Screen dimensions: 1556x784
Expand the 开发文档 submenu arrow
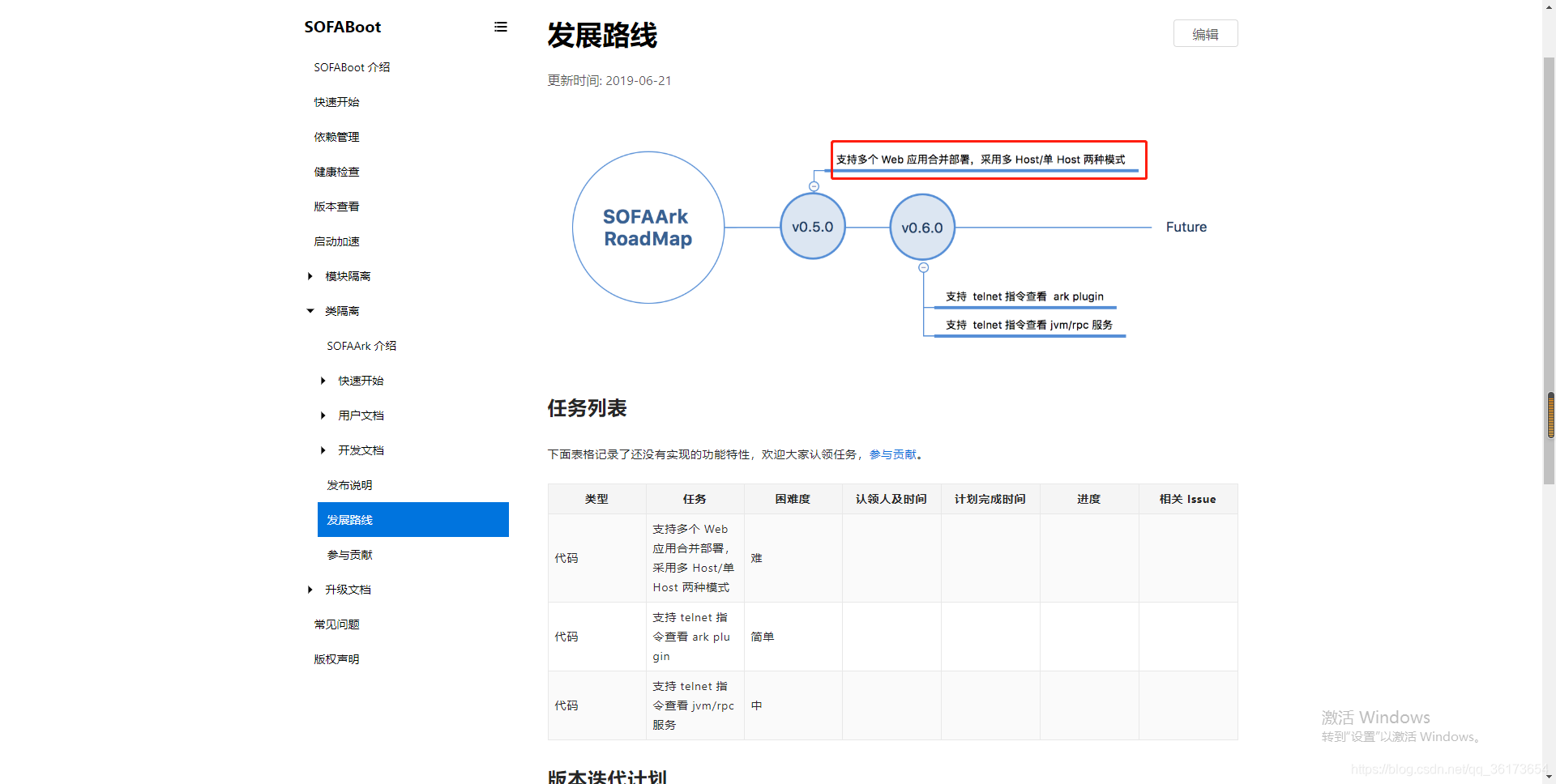[x=323, y=450]
